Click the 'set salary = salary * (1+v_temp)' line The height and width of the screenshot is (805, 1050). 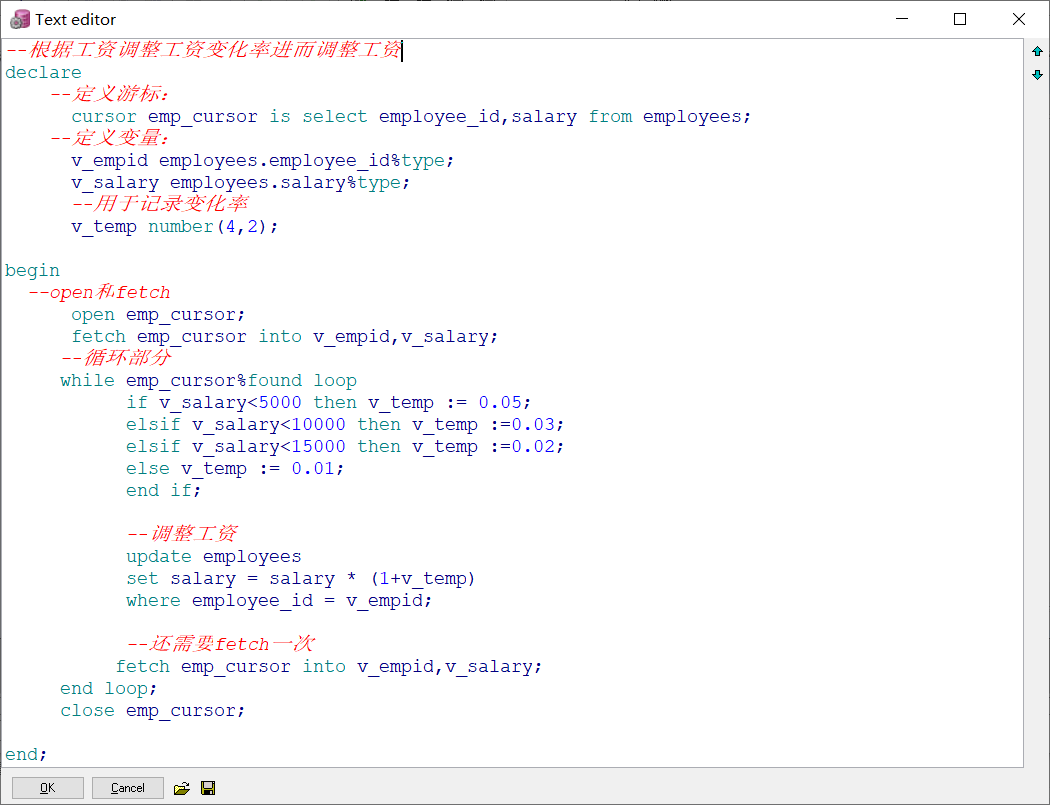(x=301, y=579)
